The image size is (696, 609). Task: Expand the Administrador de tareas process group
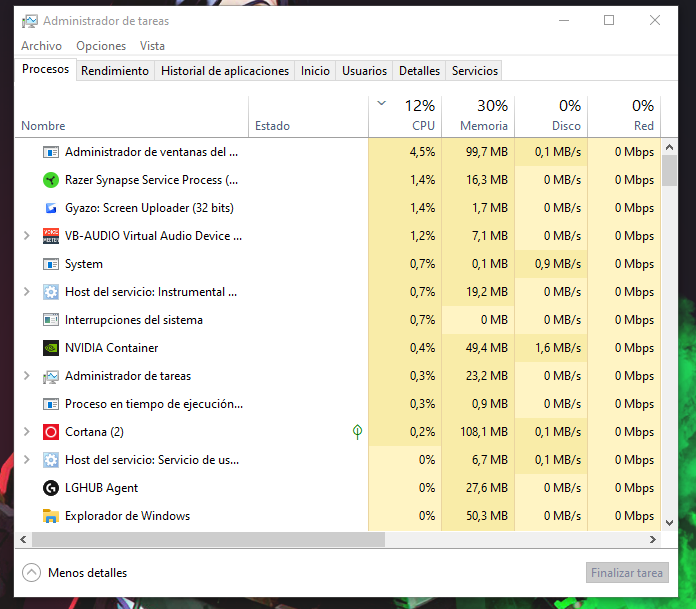pos(27,376)
